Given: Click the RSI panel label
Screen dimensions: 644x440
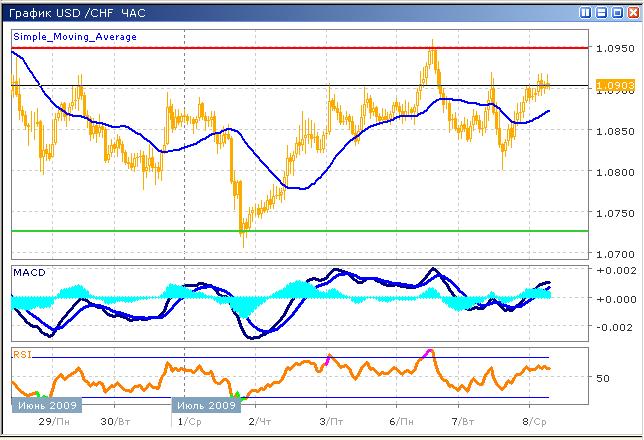Looking at the screenshot, I should [23, 353].
